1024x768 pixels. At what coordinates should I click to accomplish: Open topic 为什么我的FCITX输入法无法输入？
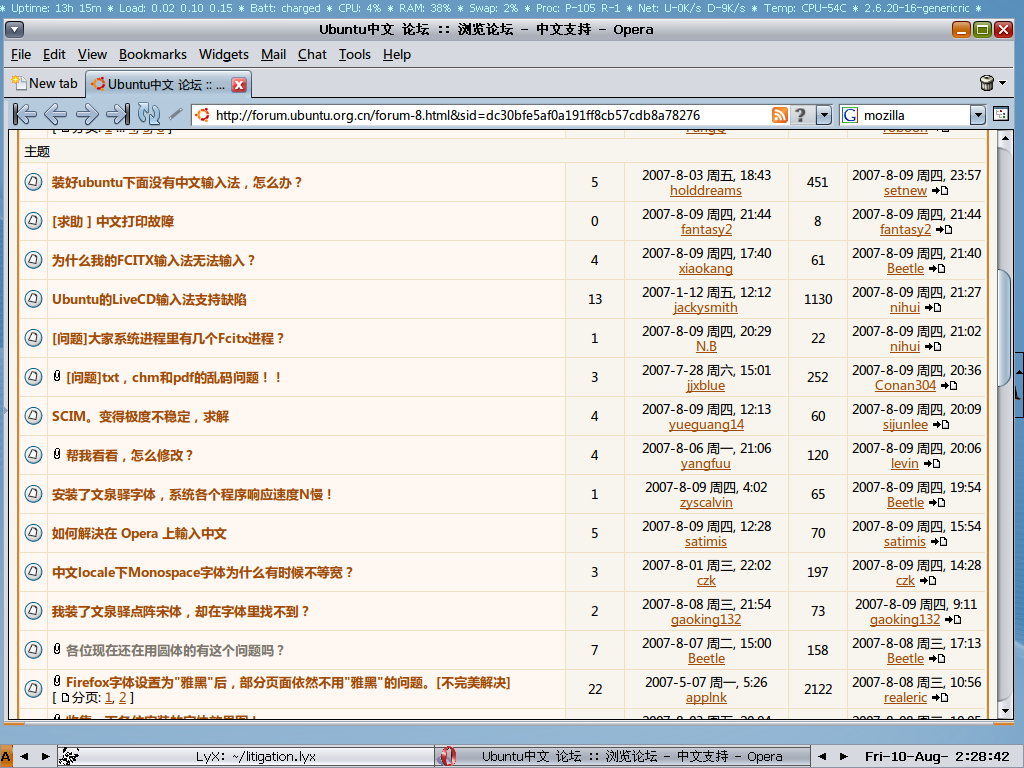(153, 261)
